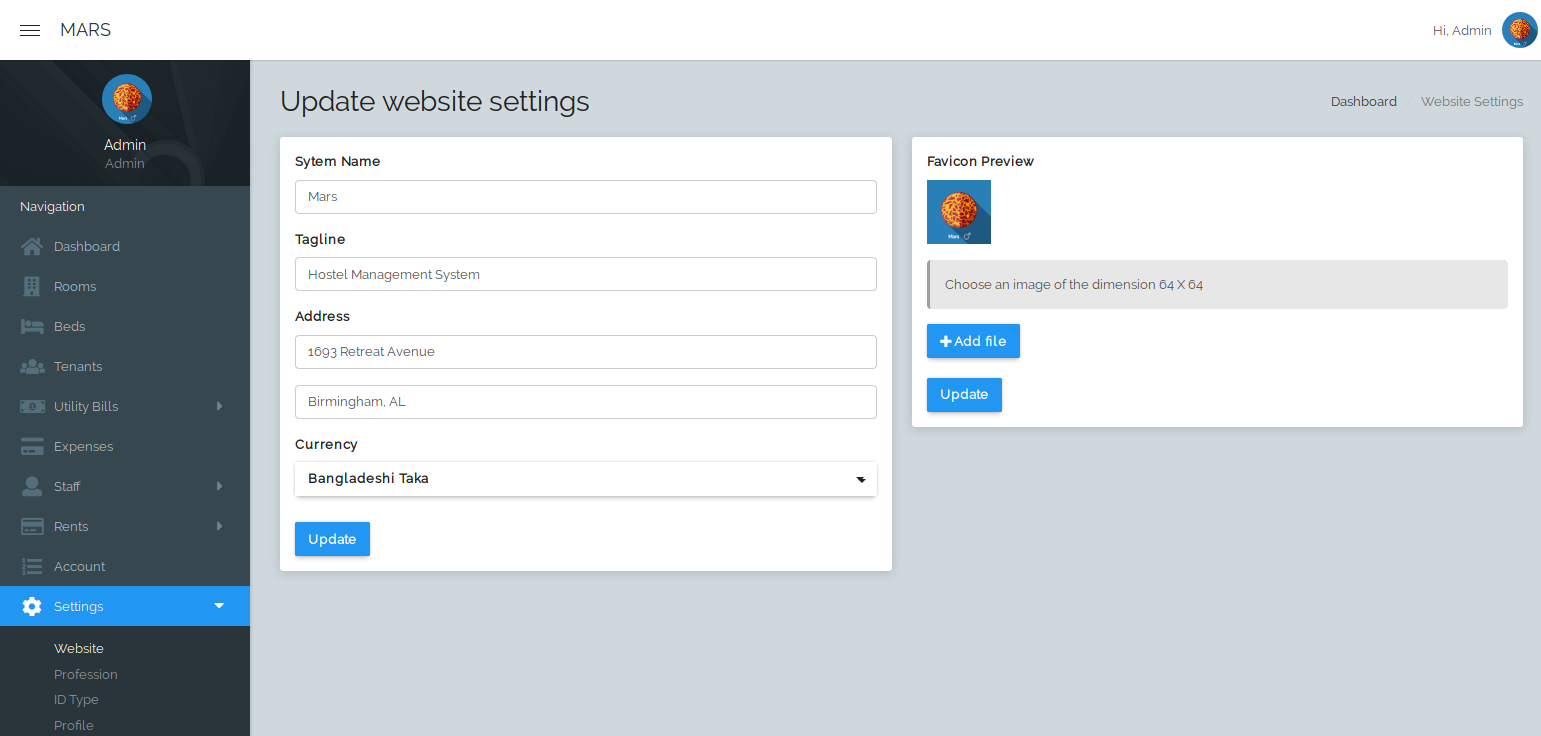Collapse the Settings submenu chevron
Image resolution: width=1541 pixels, height=736 pixels.
[x=219, y=606]
